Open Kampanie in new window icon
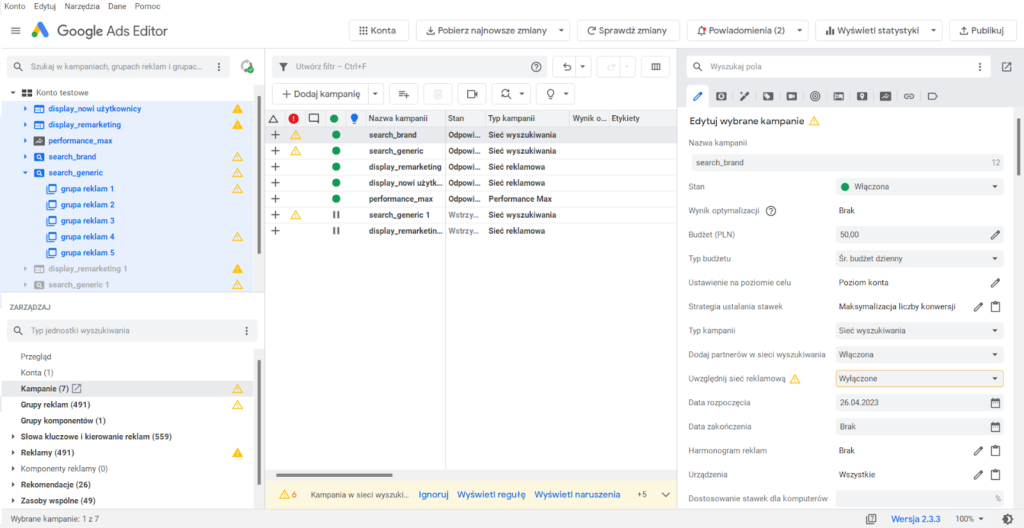 pyautogui.click(x=76, y=389)
